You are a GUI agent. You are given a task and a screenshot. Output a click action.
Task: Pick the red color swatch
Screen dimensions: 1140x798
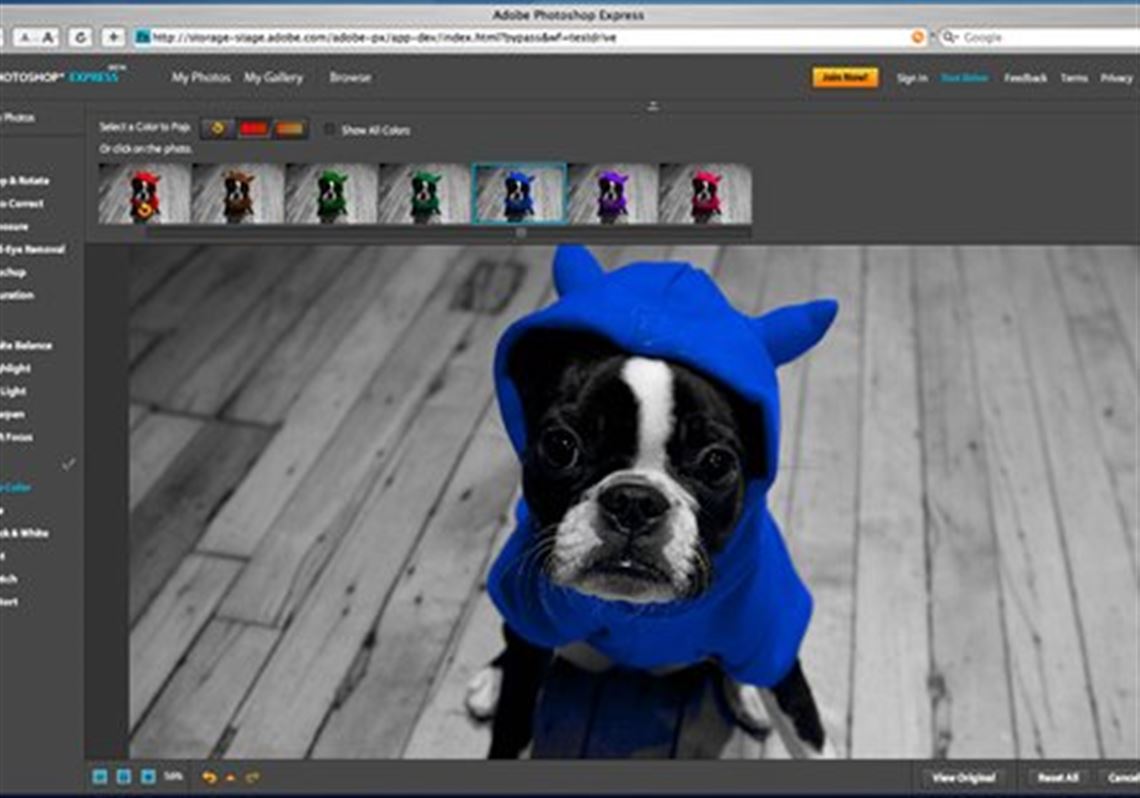tap(254, 129)
